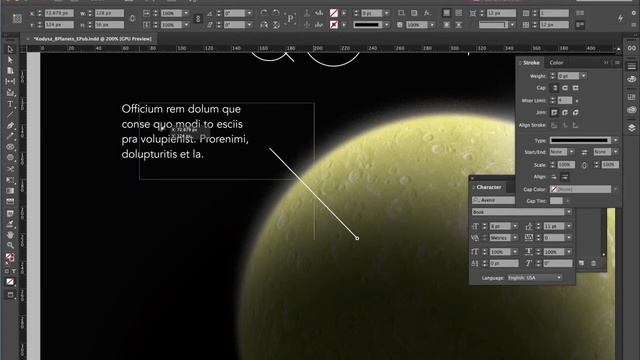Switch to the Stroke tab
640x360 pixels.
pyautogui.click(x=531, y=63)
